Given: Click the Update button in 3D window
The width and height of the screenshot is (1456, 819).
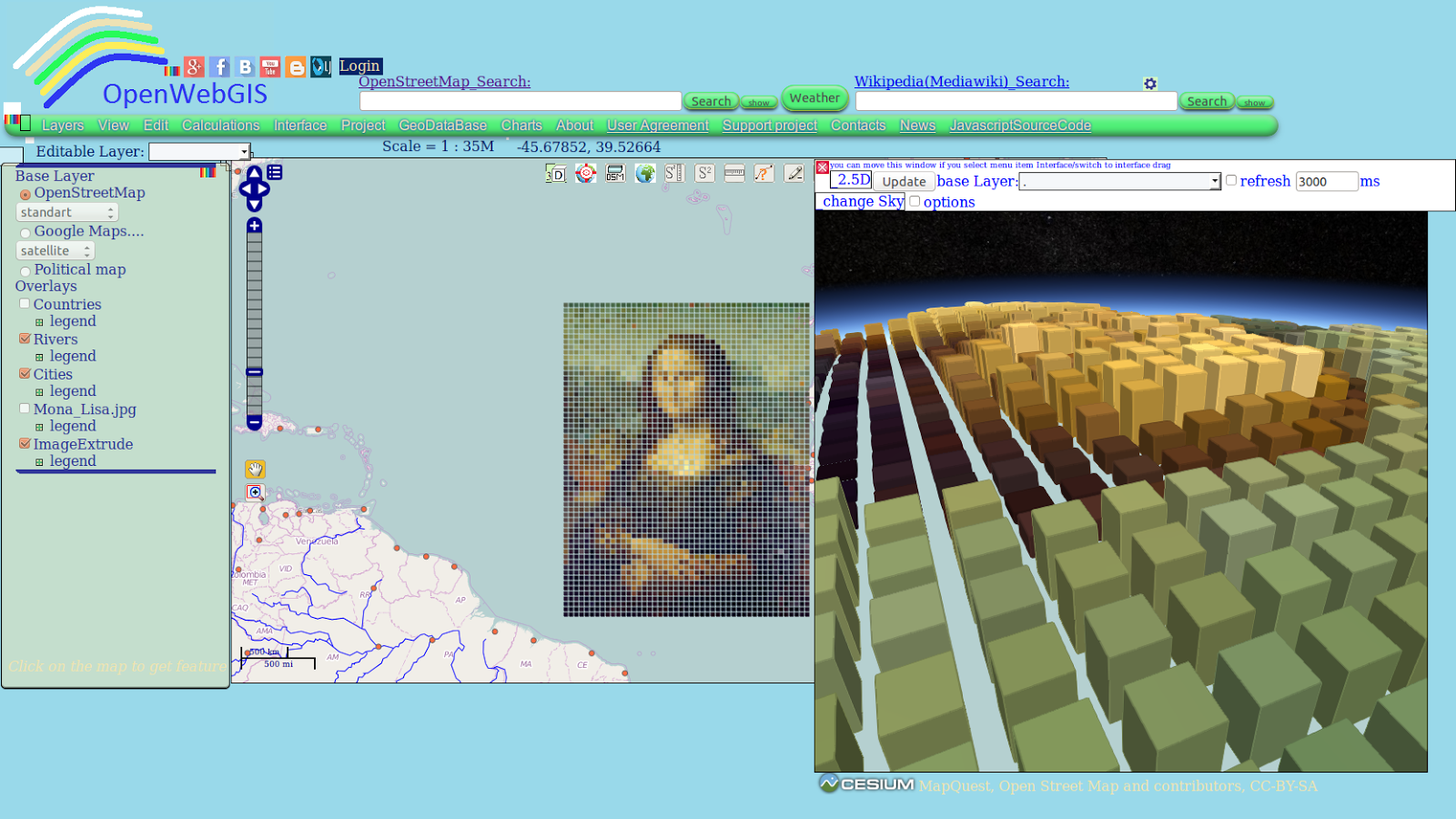Looking at the screenshot, I should [x=904, y=182].
